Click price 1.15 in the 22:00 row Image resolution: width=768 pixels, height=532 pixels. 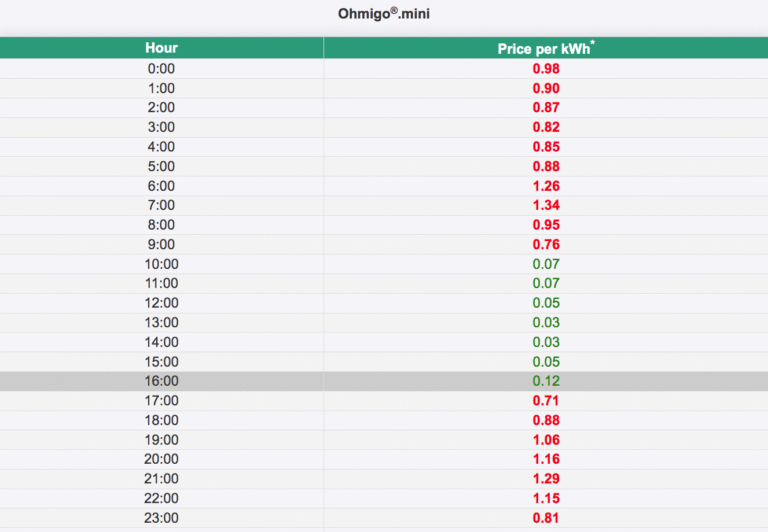click(546, 499)
